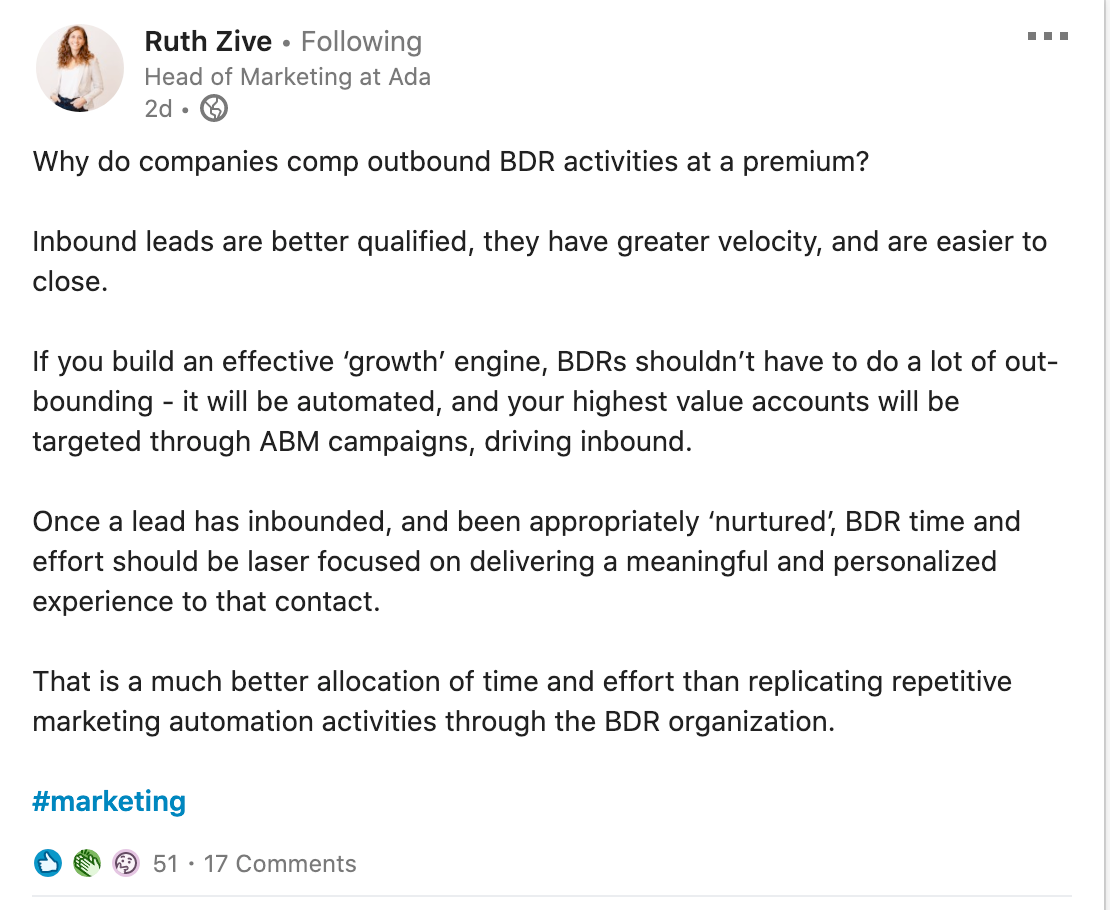Image resolution: width=1110 pixels, height=910 pixels.
Task: Click the purple curious face reaction icon
Action: [126, 863]
